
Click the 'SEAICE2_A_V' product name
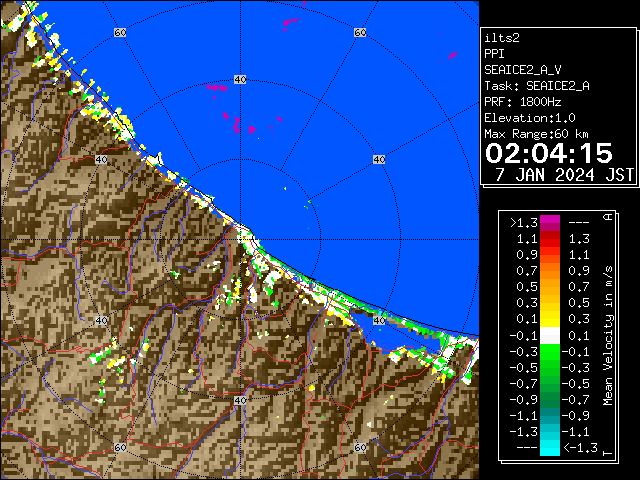click(522, 70)
